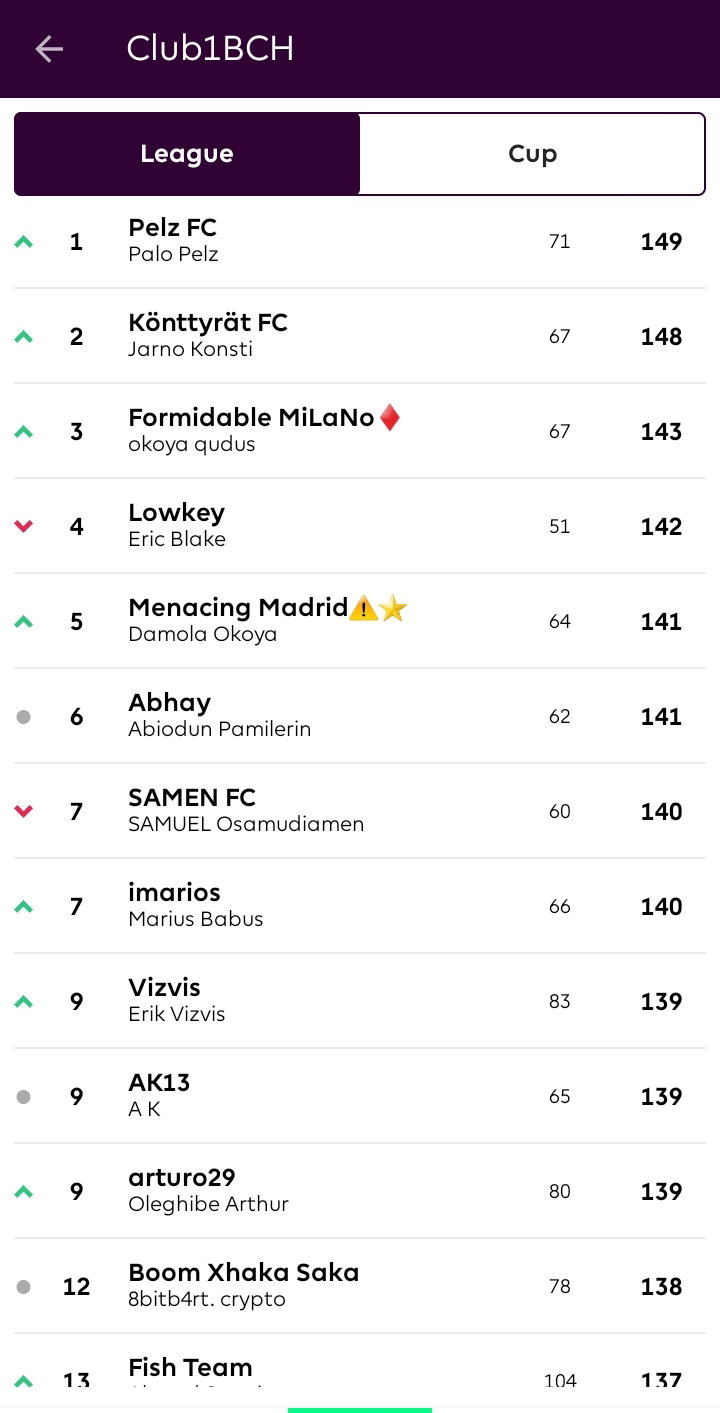Screen dimensions: 720x1413
Task: Click grey dot indicator beside Abhay
Action: (24, 717)
